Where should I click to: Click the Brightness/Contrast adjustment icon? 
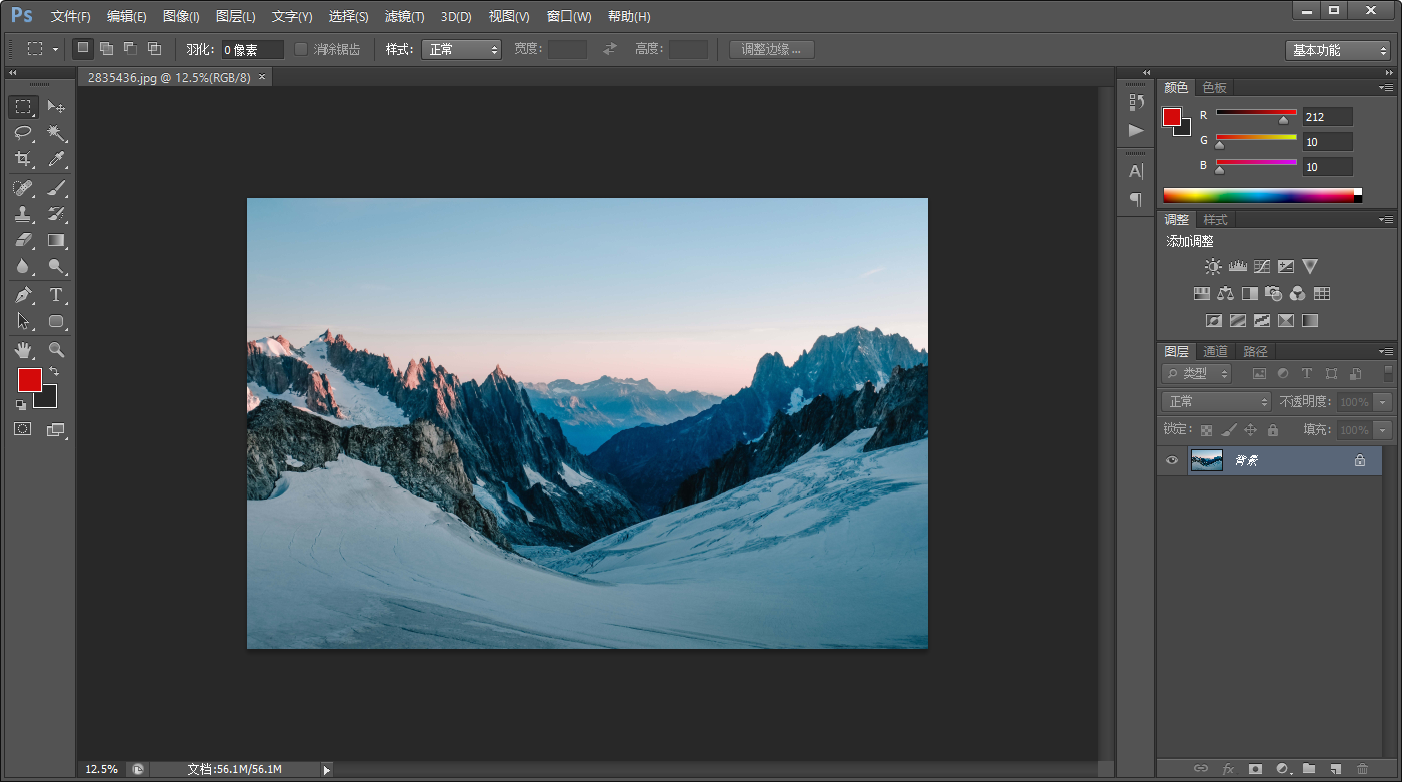click(x=1213, y=267)
